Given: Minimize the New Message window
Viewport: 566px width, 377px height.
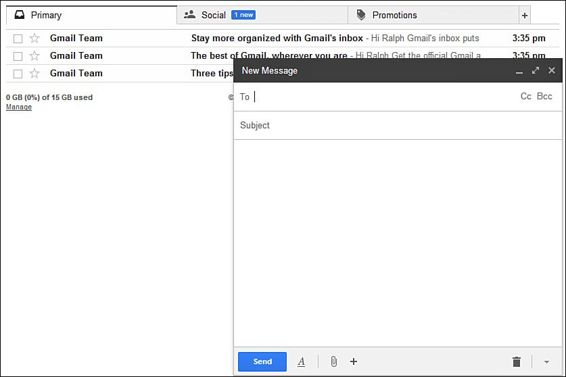Looking at the screenshot, I should (519, 73).
